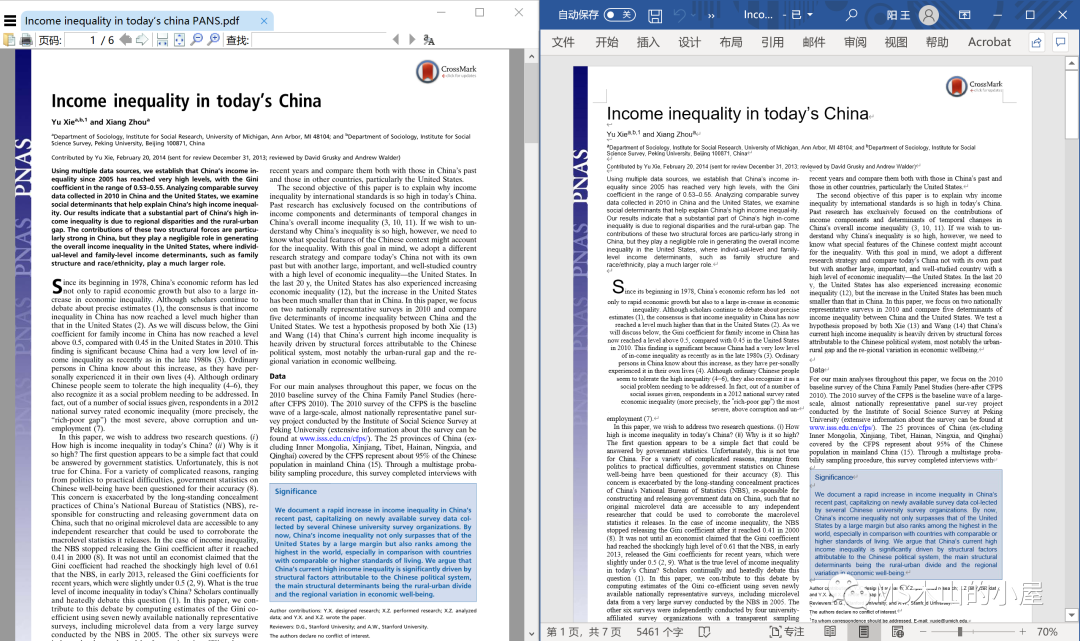Click the fit width icon in PDF viewer
Image resolution: width=1080 pixels, height=641 pixels.
tap(162, 40)
